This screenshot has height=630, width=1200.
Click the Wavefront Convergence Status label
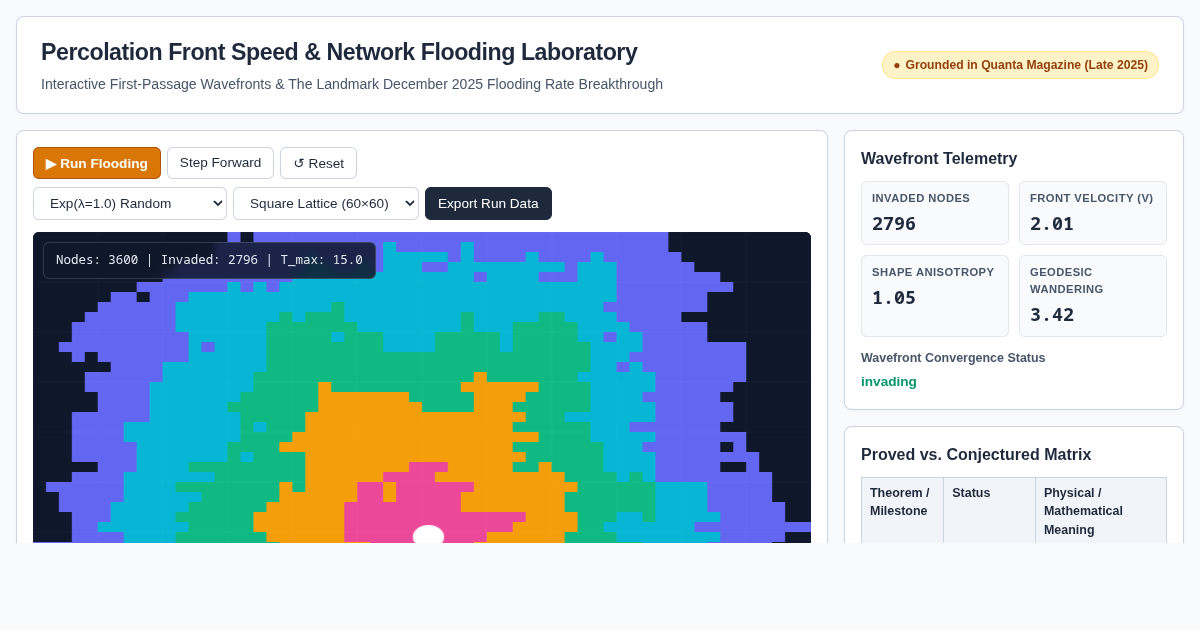pos(953,358)
